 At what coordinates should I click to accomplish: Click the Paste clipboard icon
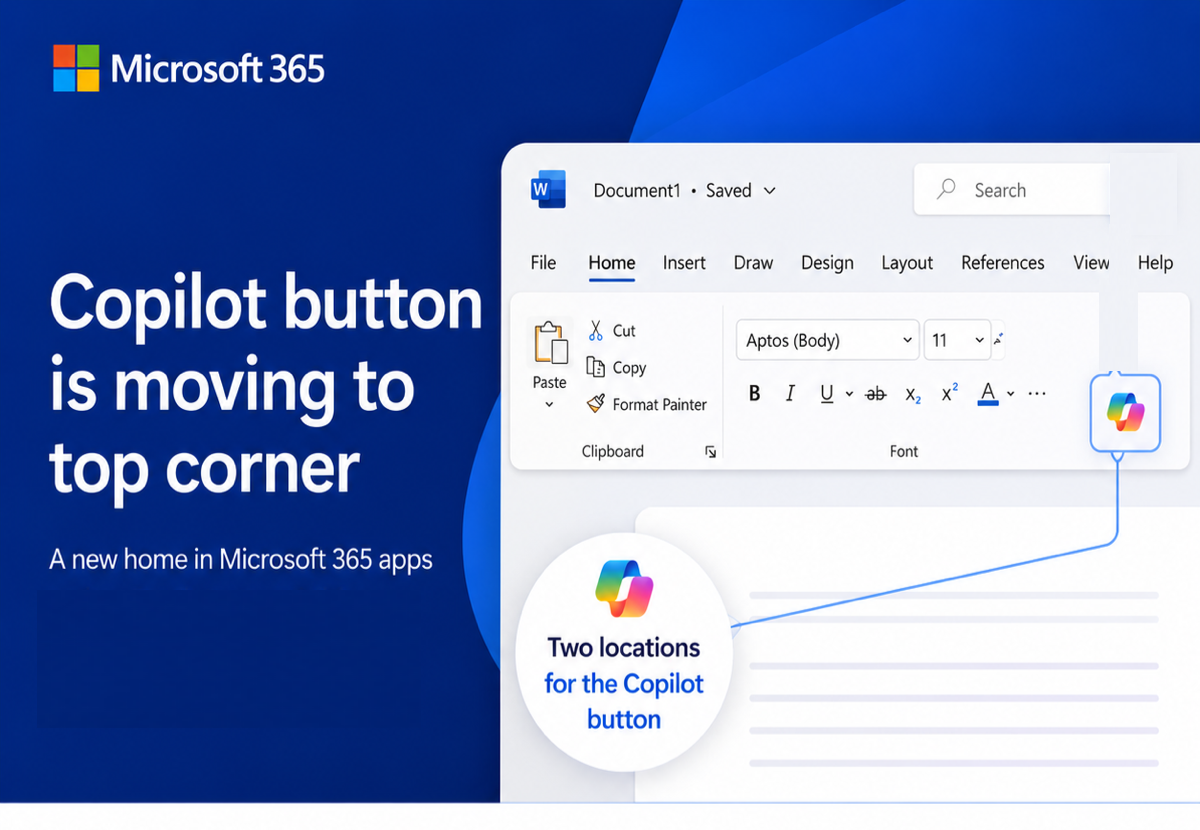[x=550, y=343]
